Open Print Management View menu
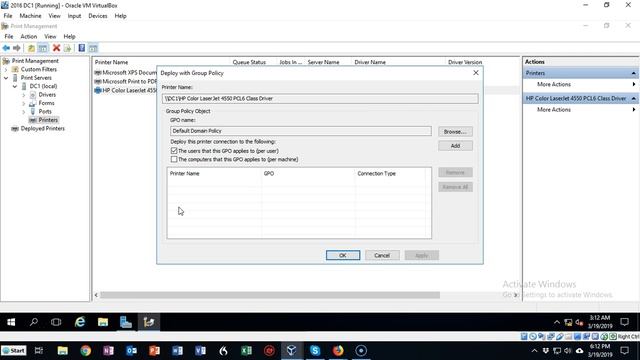This screenshot has height=360, width=640. (x=50, y=36)
